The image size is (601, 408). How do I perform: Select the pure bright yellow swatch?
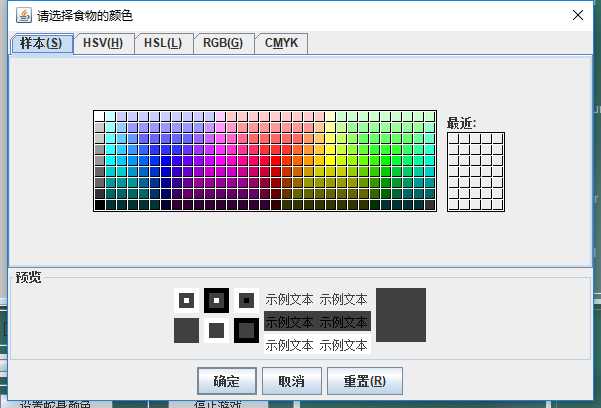click(x=330, y=161)
